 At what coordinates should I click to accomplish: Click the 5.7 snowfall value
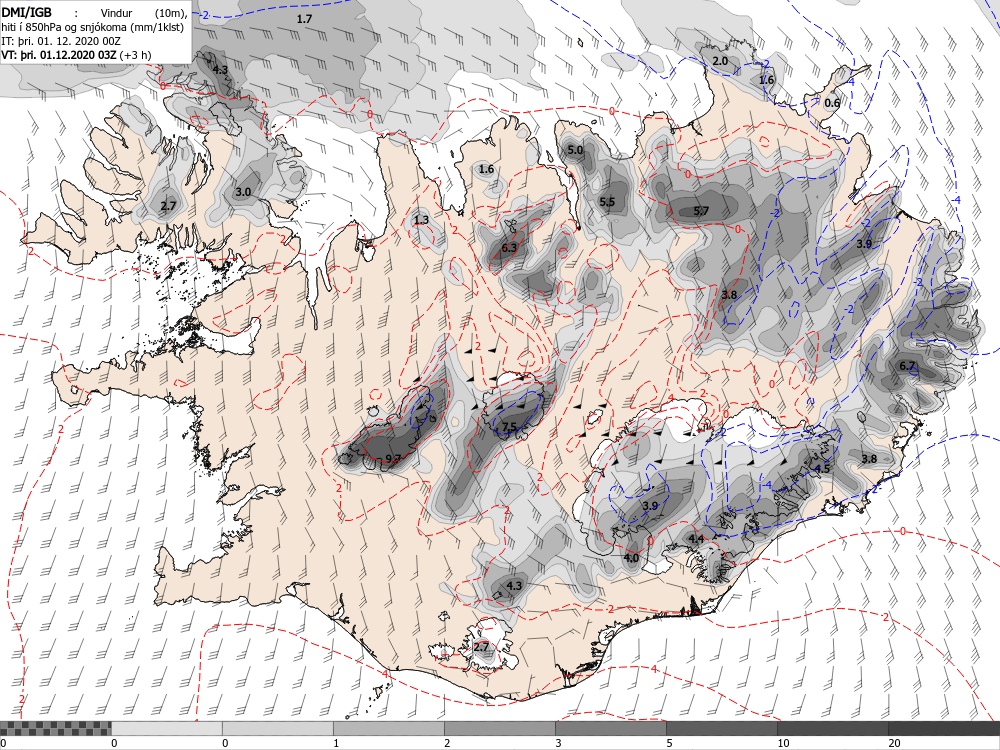click(702, 210)
